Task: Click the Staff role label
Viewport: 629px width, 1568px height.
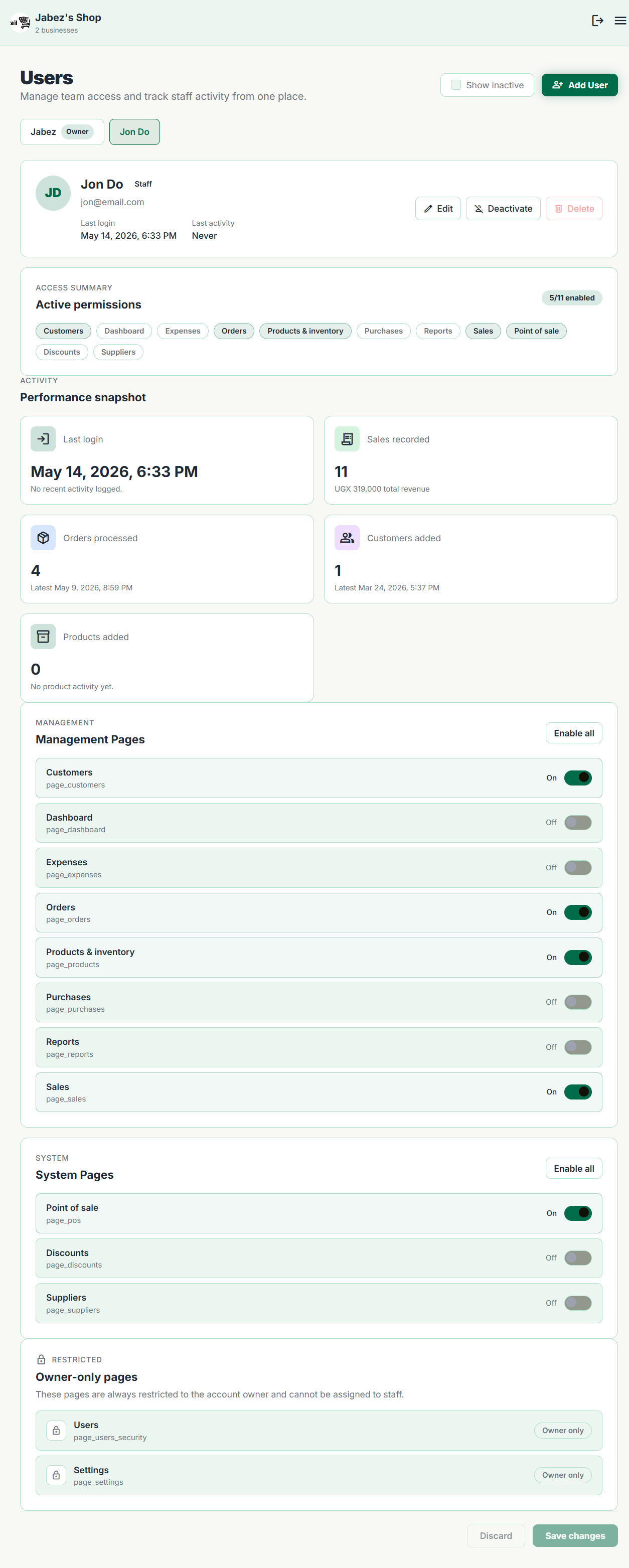Action: 143,184
